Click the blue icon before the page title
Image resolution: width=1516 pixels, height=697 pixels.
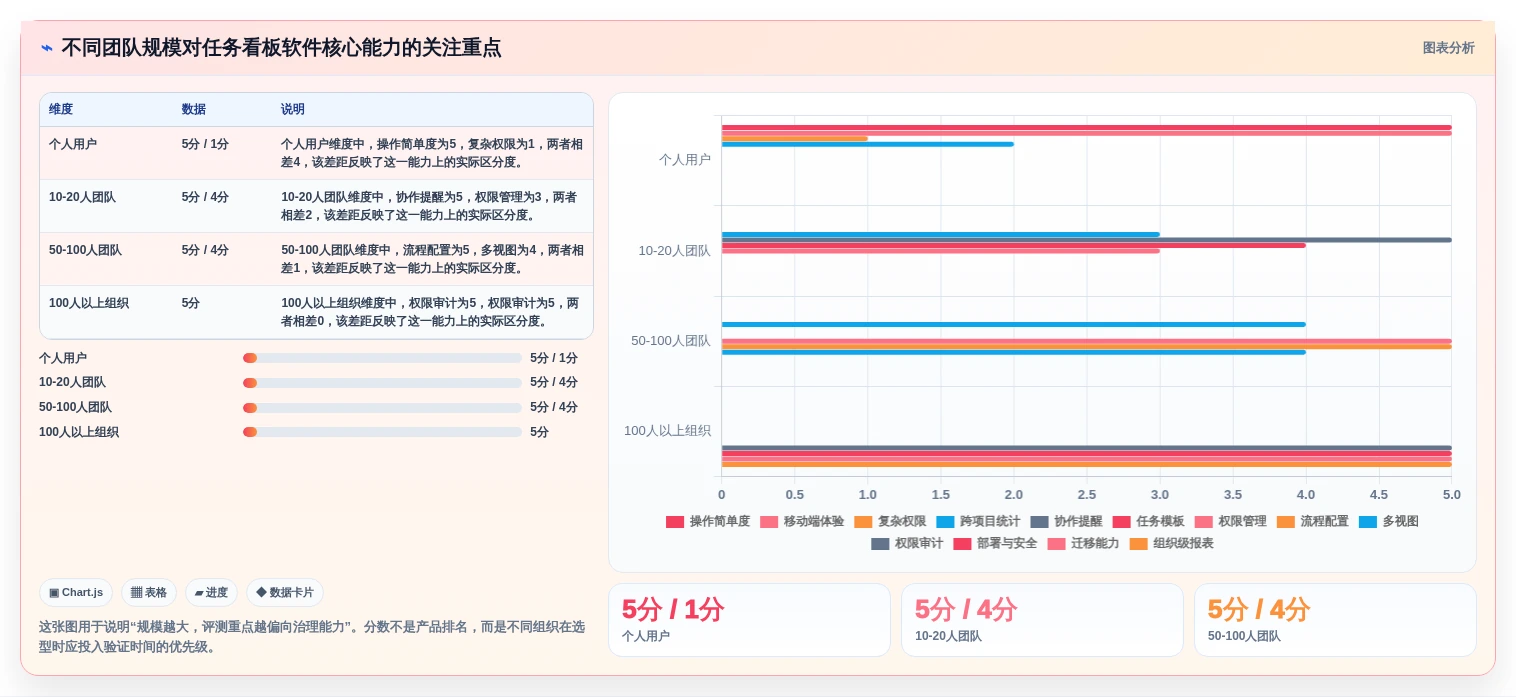pos(46,48)
